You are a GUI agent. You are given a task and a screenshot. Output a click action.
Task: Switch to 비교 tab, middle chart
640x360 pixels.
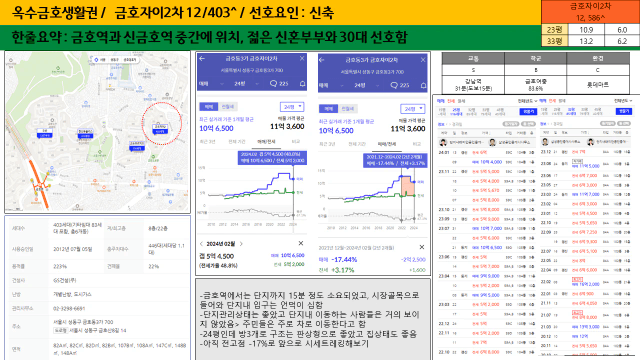tap(416, 144)
